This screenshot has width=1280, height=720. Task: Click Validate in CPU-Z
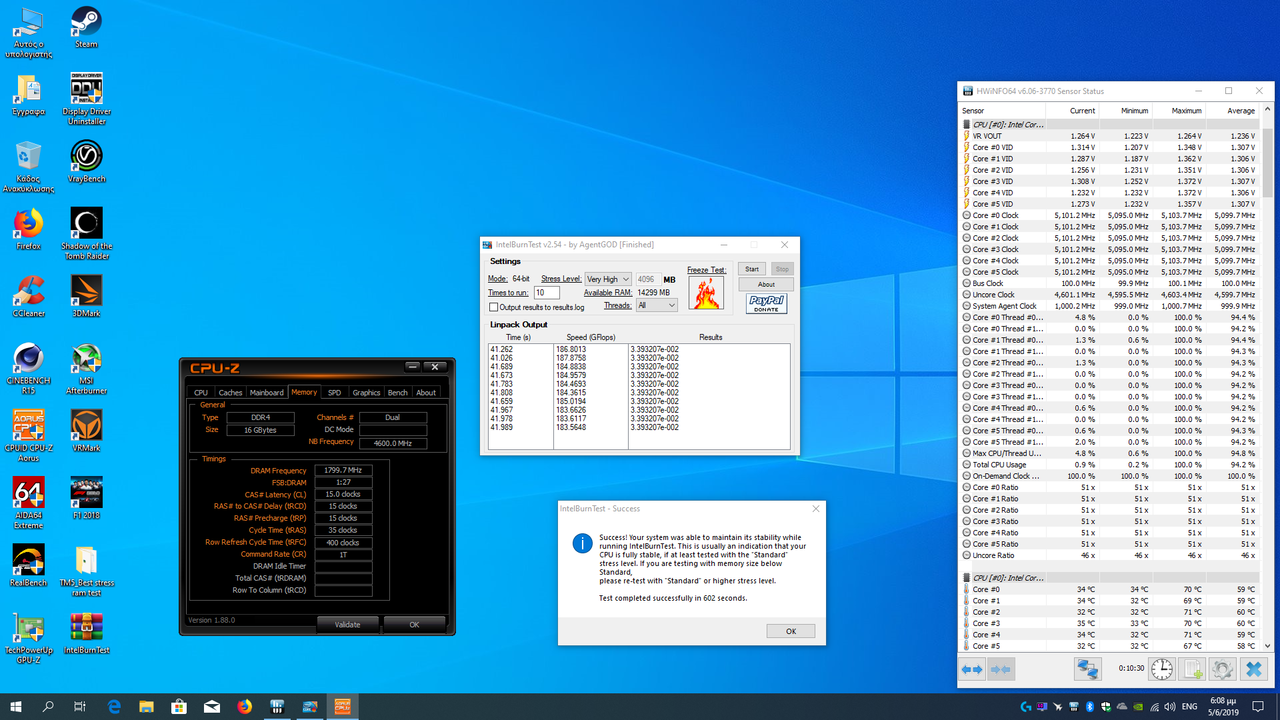[347, 624]
